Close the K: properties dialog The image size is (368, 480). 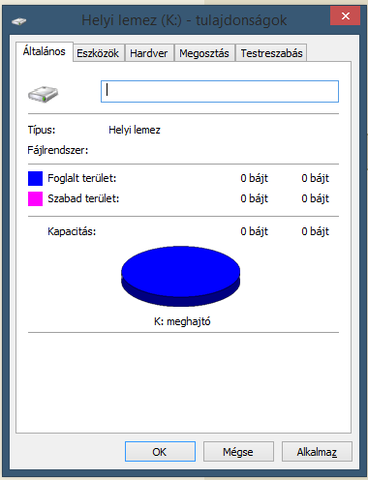[x=345, y=16]
